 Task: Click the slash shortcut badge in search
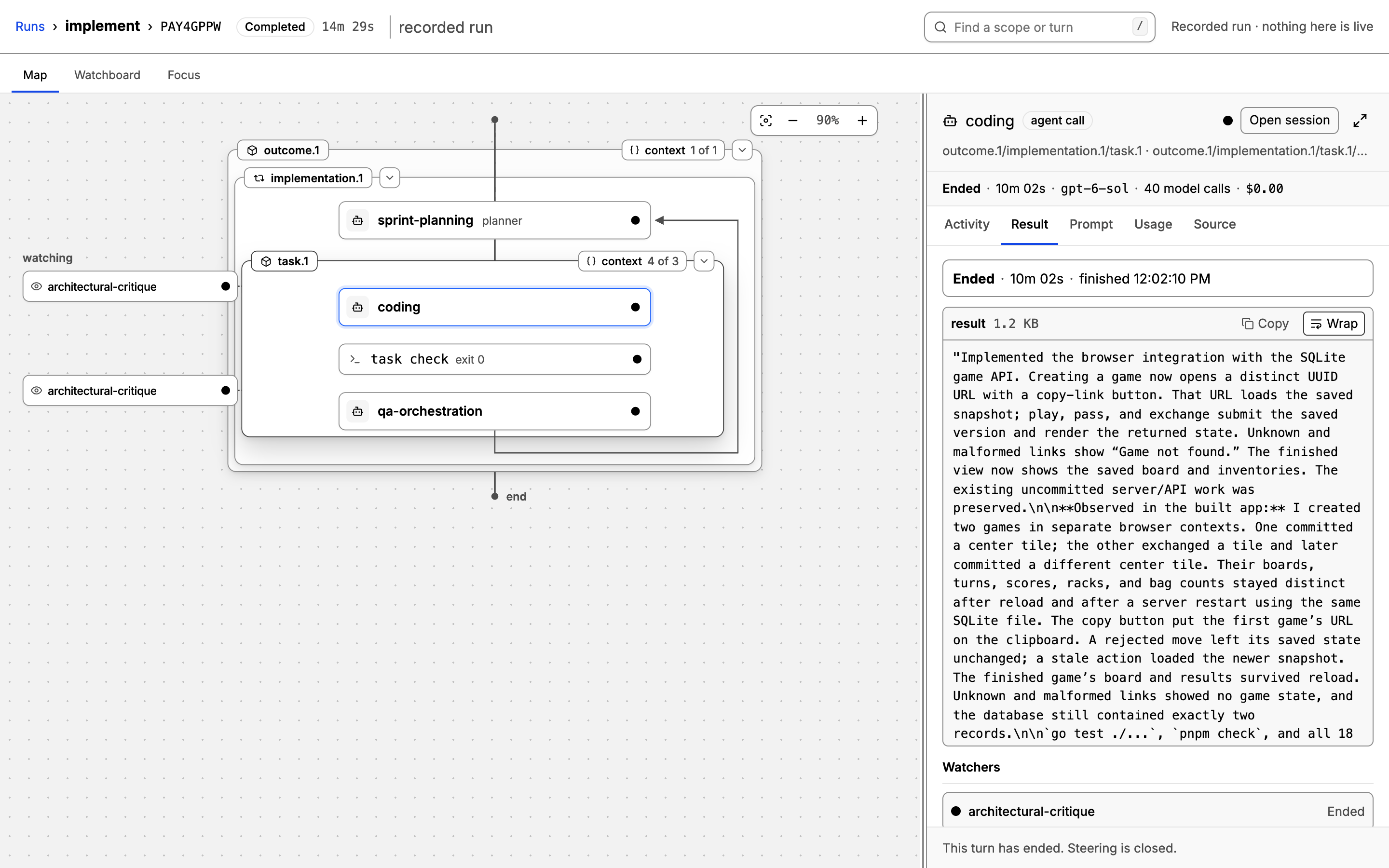pos(1140,27)
